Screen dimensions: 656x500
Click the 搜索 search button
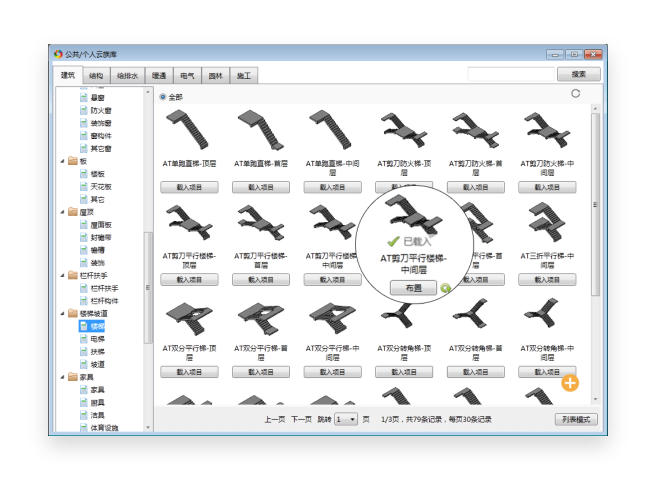click(x=579, y=74)
